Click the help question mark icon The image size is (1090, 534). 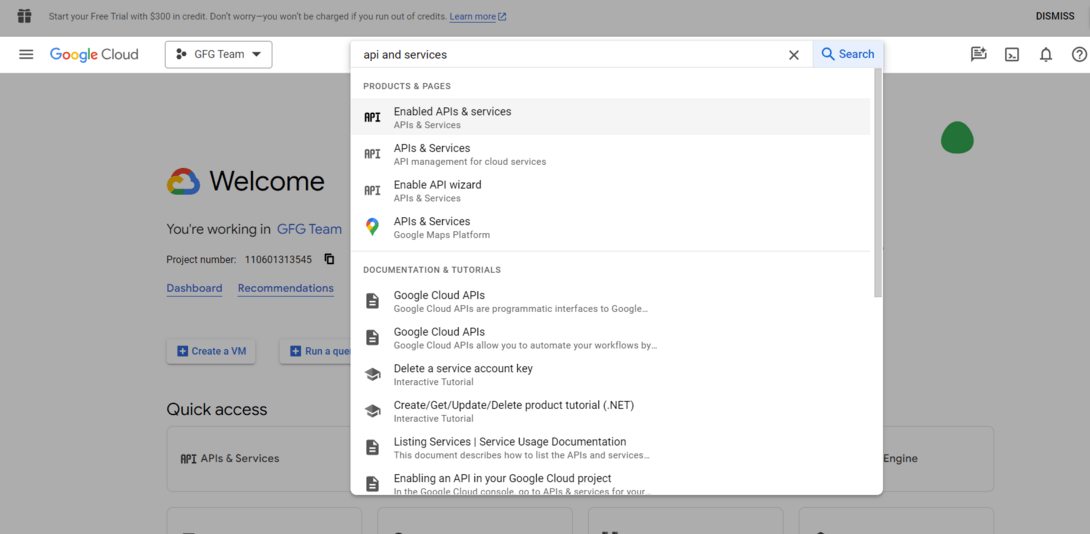coord(1079,55)
